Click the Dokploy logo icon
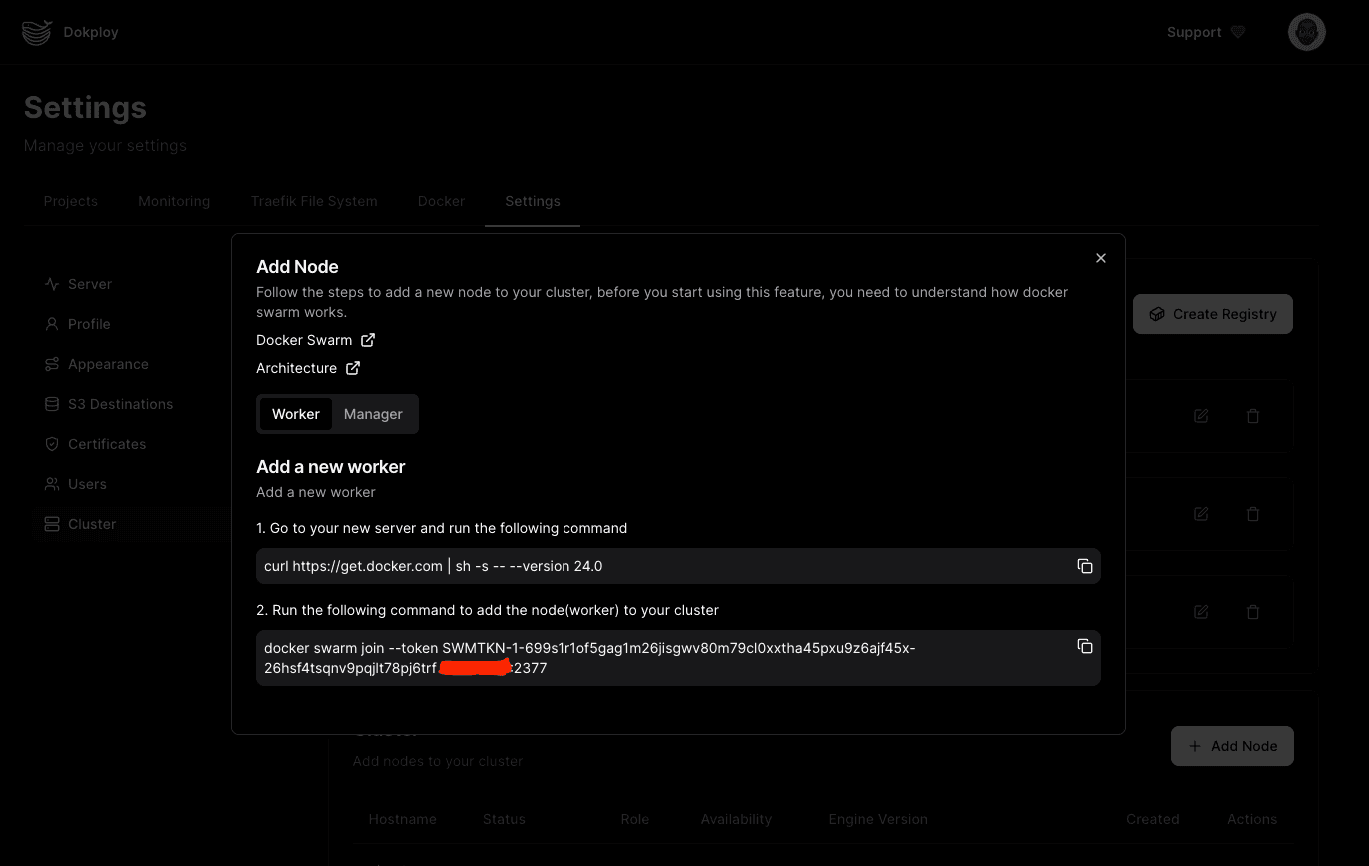Image resolution: width=1369 pixels, height=866 pixels. 36,32
